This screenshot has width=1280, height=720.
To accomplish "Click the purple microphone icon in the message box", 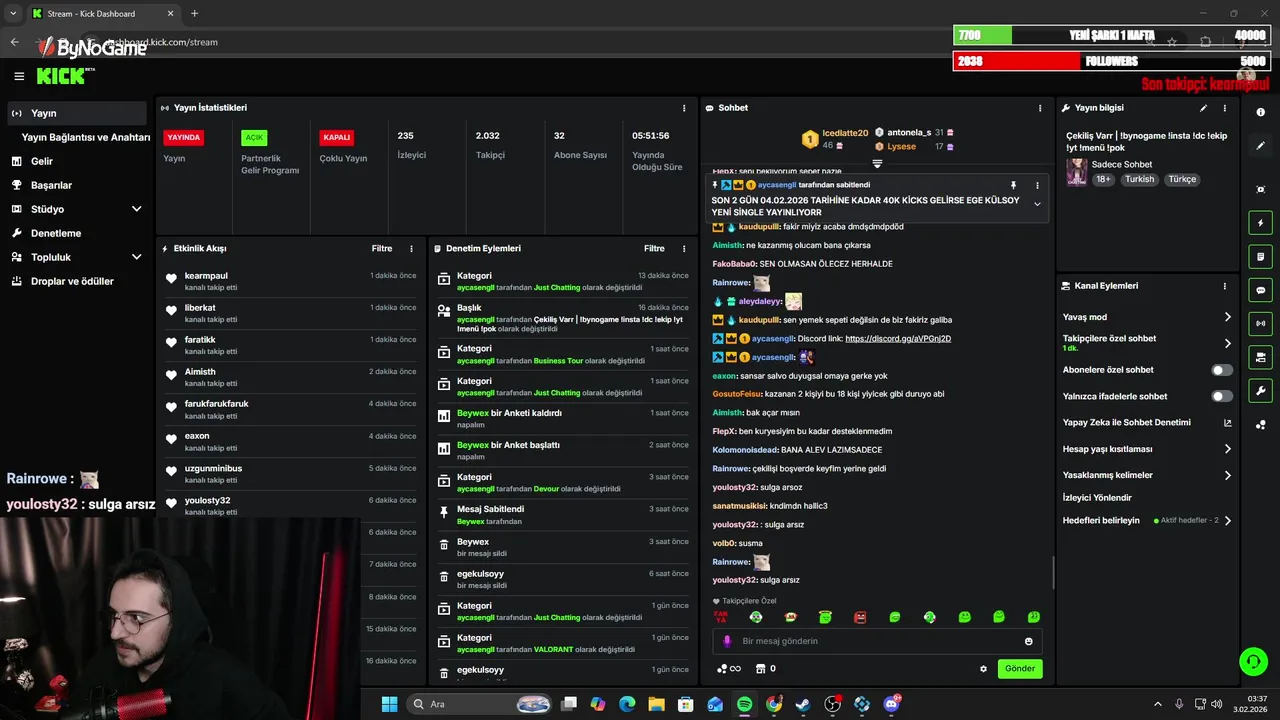I will [x=727, y=641].
